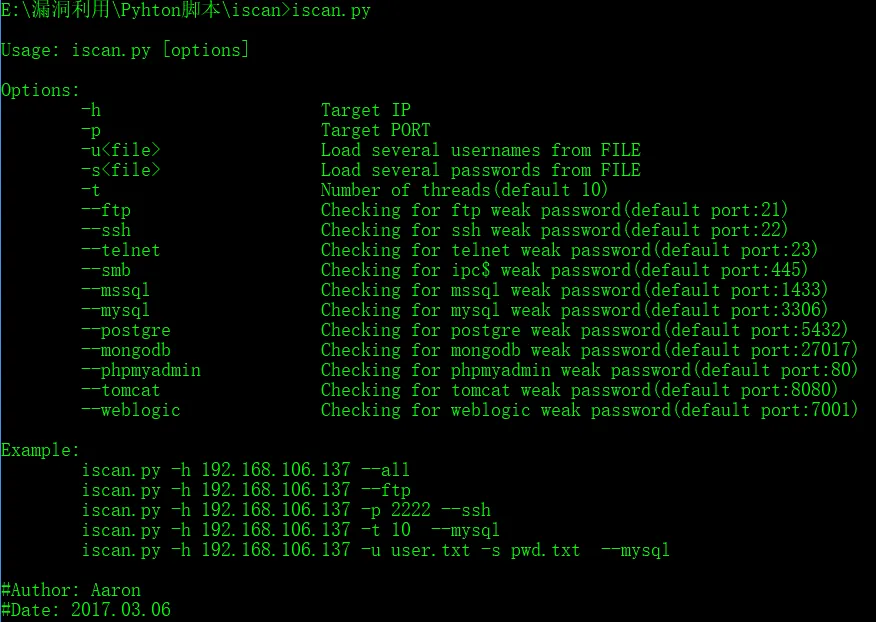
Task: Click the "#Author: Aaron" line
Action: (71, 590)
